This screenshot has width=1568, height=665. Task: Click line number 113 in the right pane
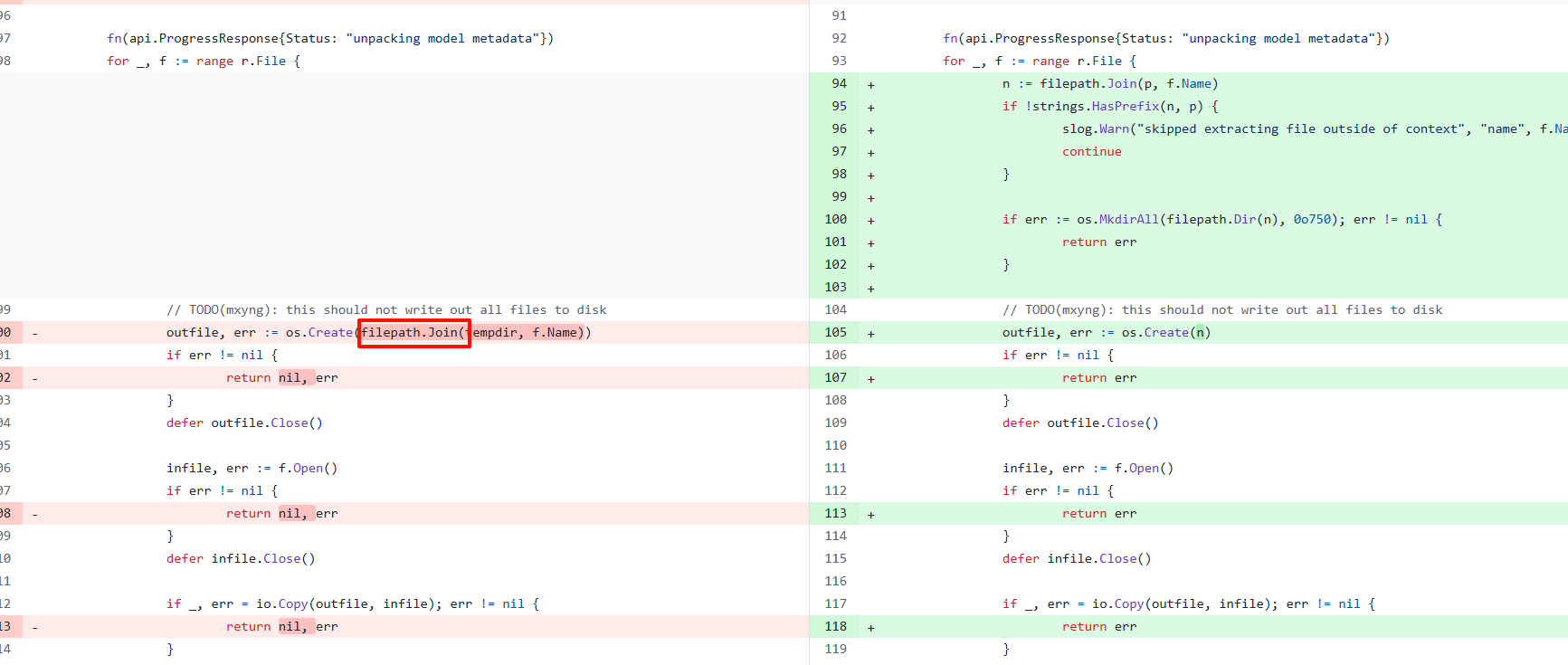pos(835,513)
